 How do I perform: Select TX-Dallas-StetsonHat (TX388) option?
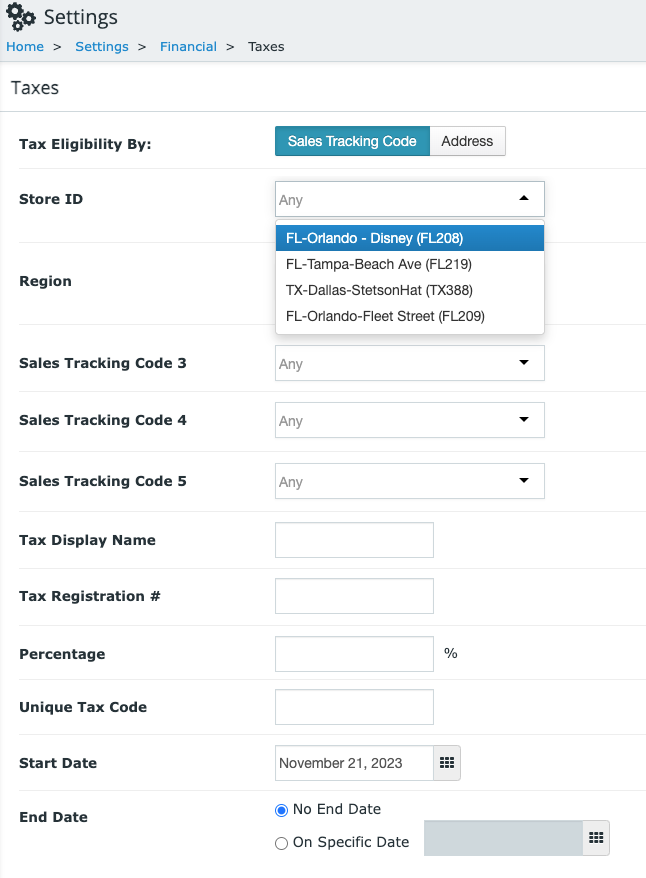click(410, 290)
